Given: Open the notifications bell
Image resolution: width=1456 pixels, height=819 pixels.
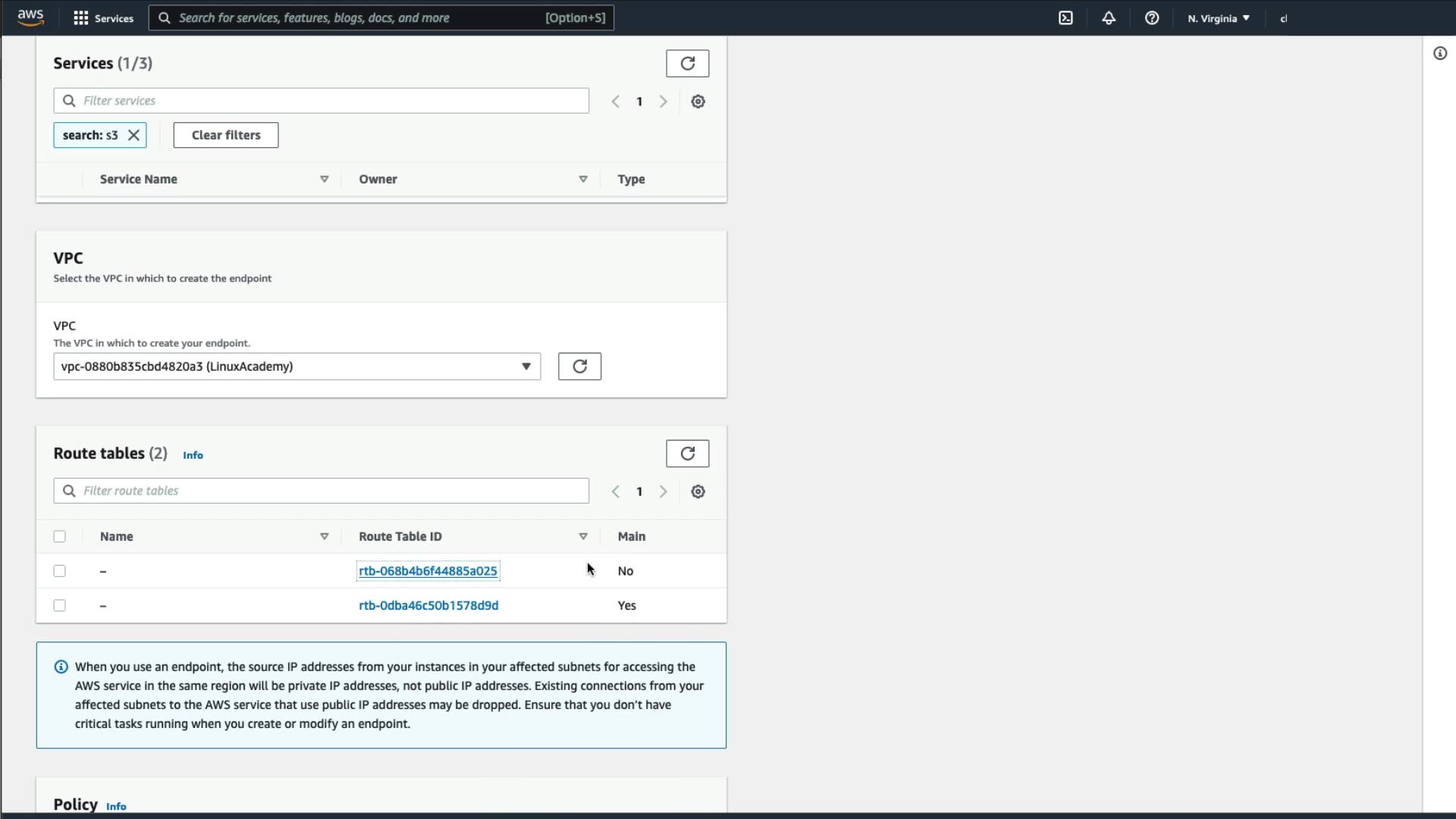Looking at the screenshot, I should pyautogui.click(x=1109, y=18).
